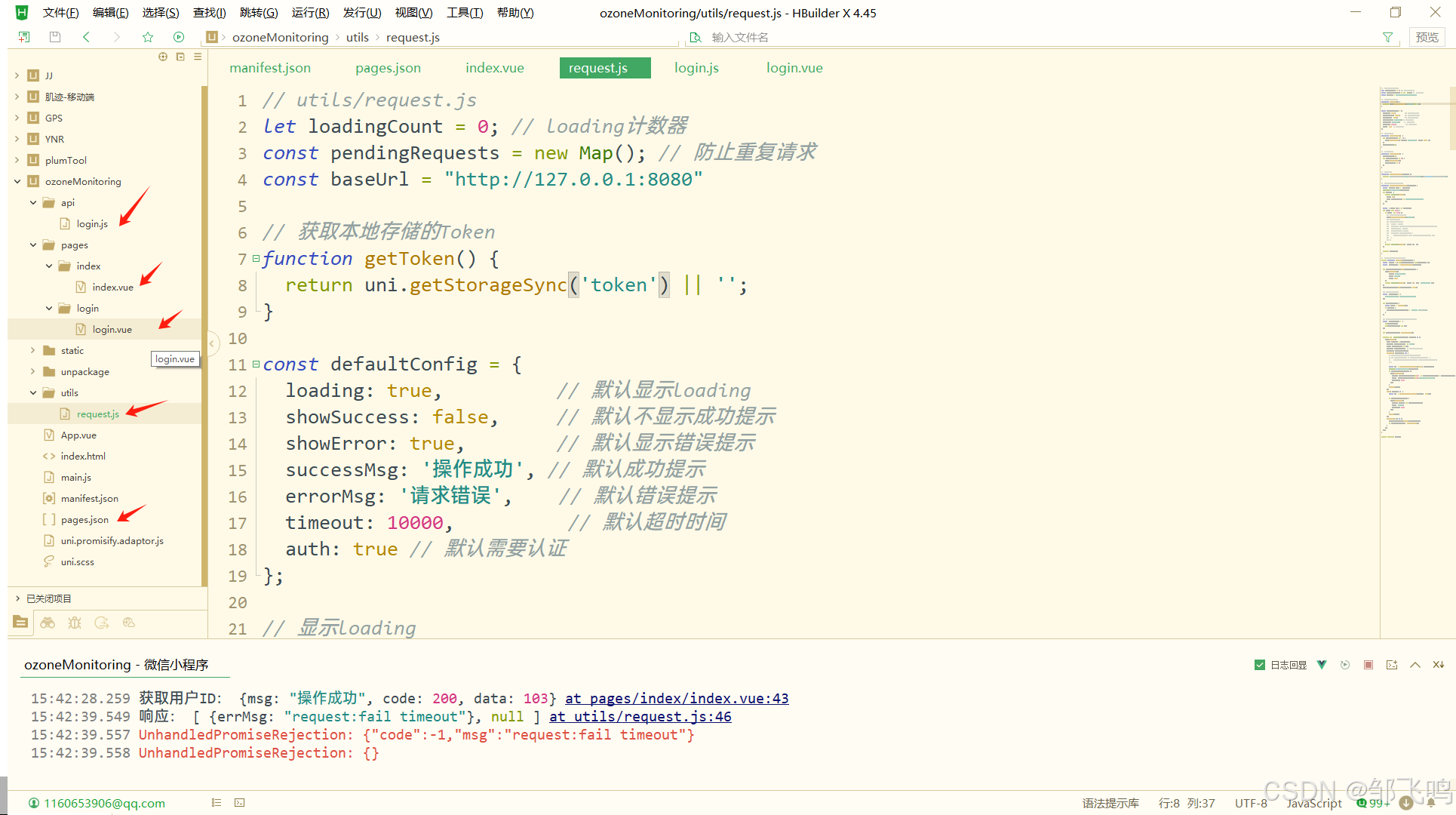This screenshot has width=1456, height=815.
Task: Open the project panel hamburger menu icon
Action: point(198,57)
